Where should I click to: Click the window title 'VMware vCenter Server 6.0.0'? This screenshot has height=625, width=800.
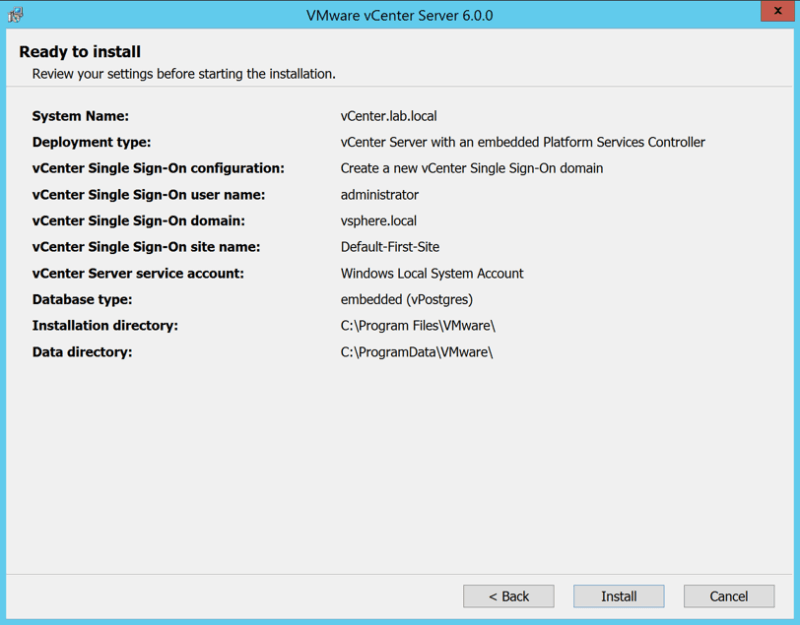tap(400, 16)
